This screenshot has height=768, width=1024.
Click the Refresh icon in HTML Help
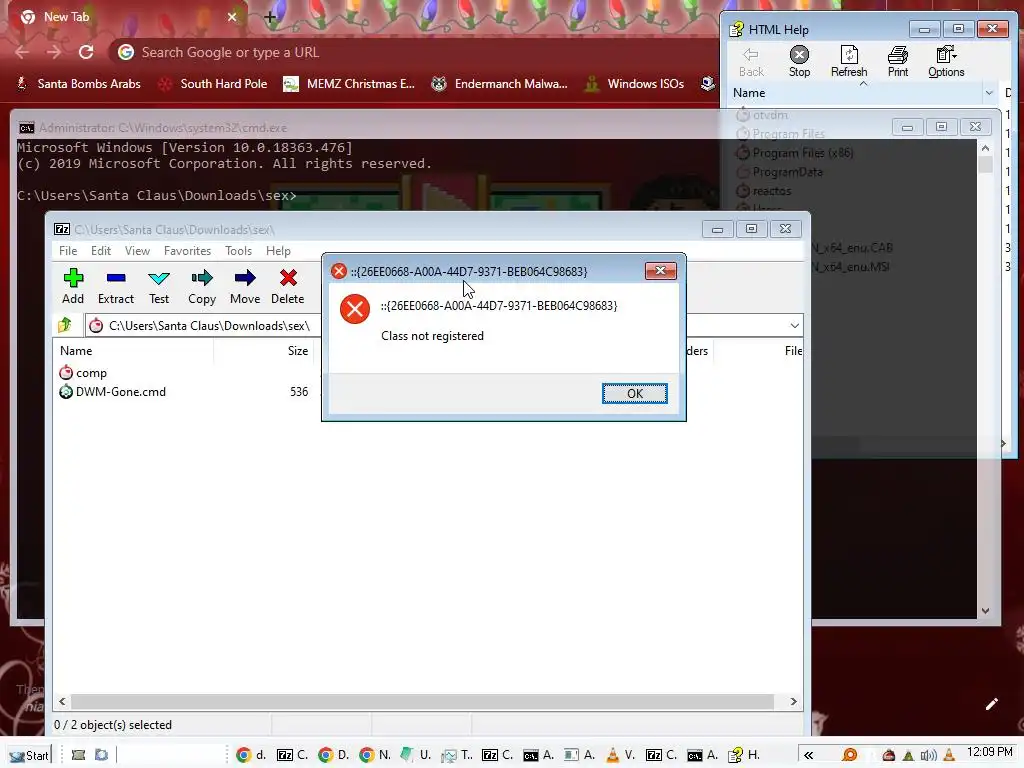(x=849, y=54)
